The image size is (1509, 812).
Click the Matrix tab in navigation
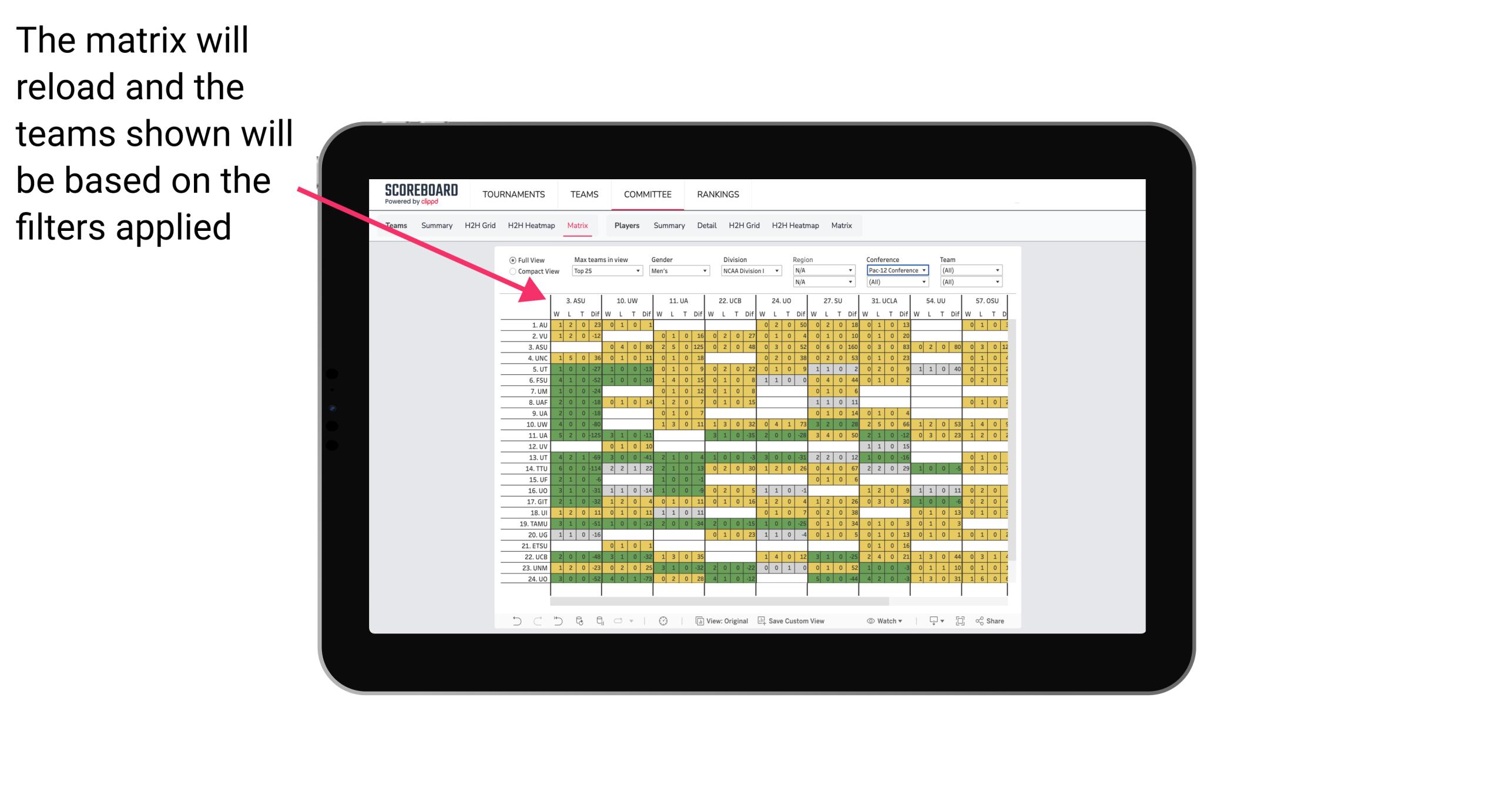click(x=578, y=225)
